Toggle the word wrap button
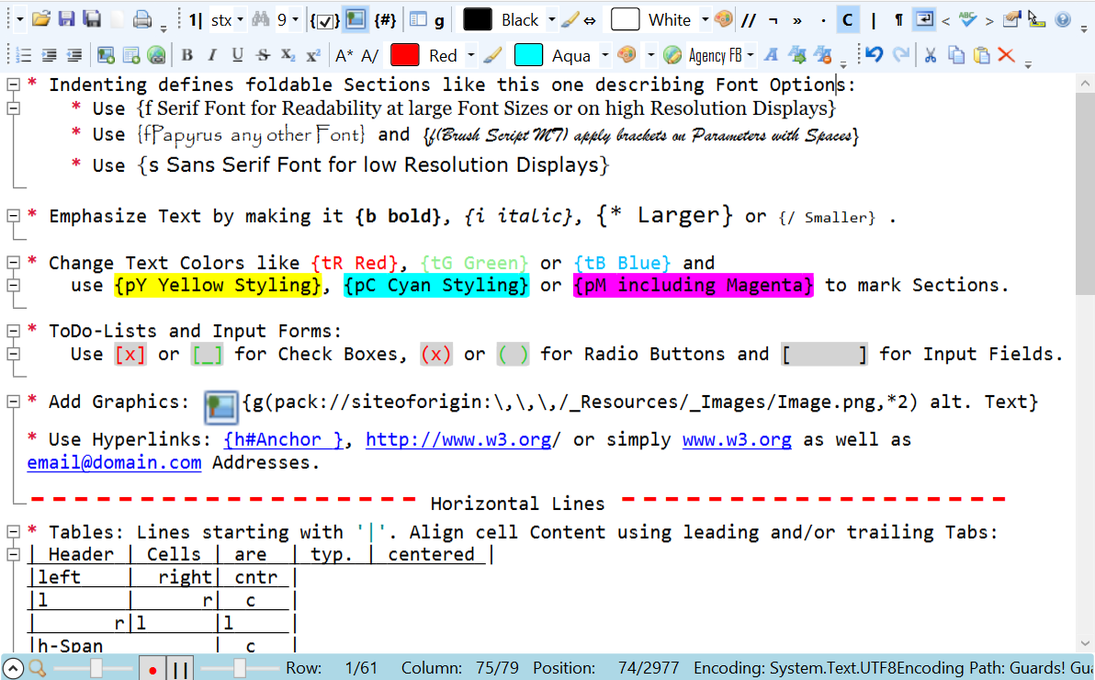 923,20
